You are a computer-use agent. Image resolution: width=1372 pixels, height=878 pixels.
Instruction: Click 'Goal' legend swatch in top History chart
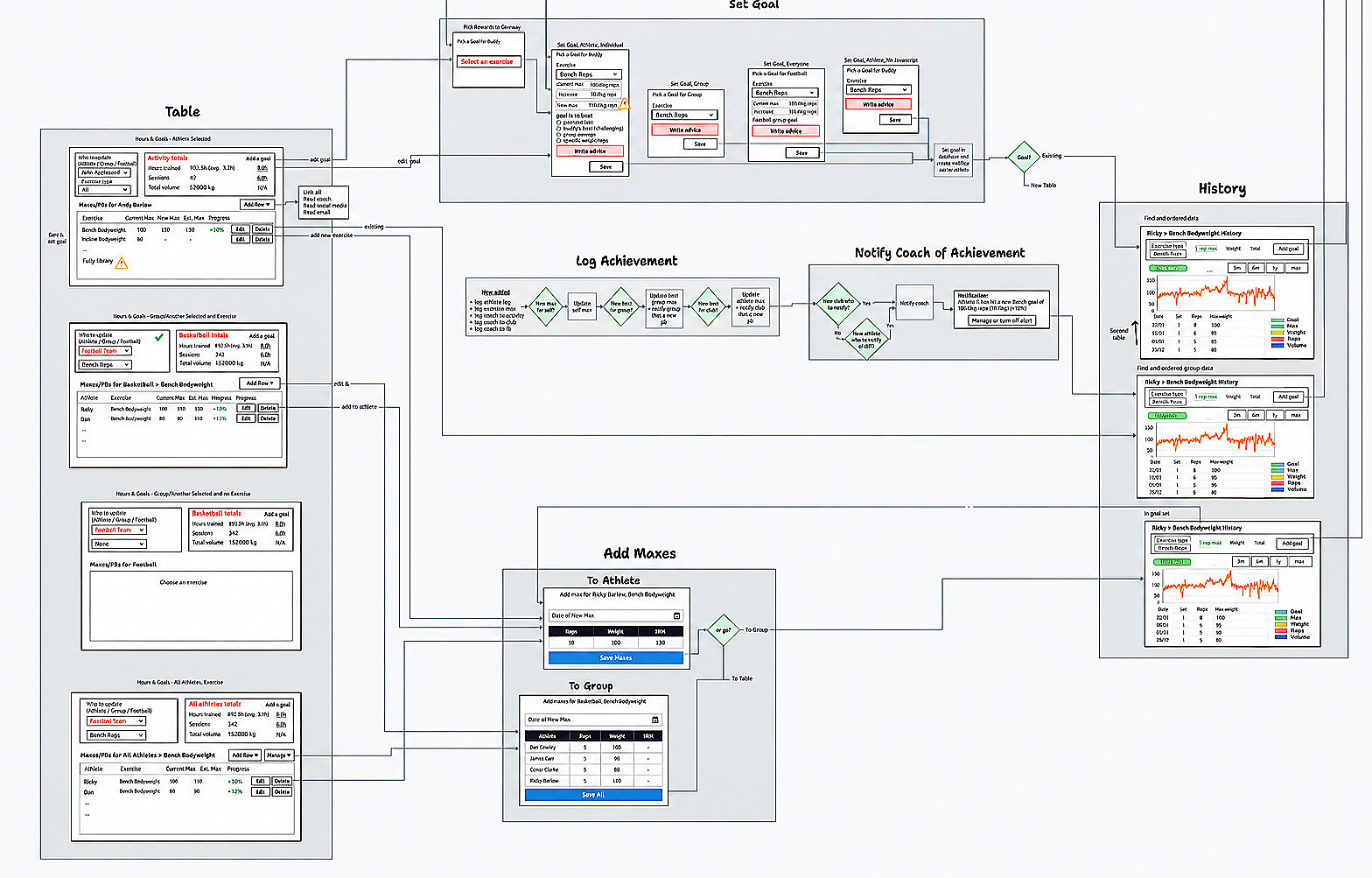(x=1278, y=320)
